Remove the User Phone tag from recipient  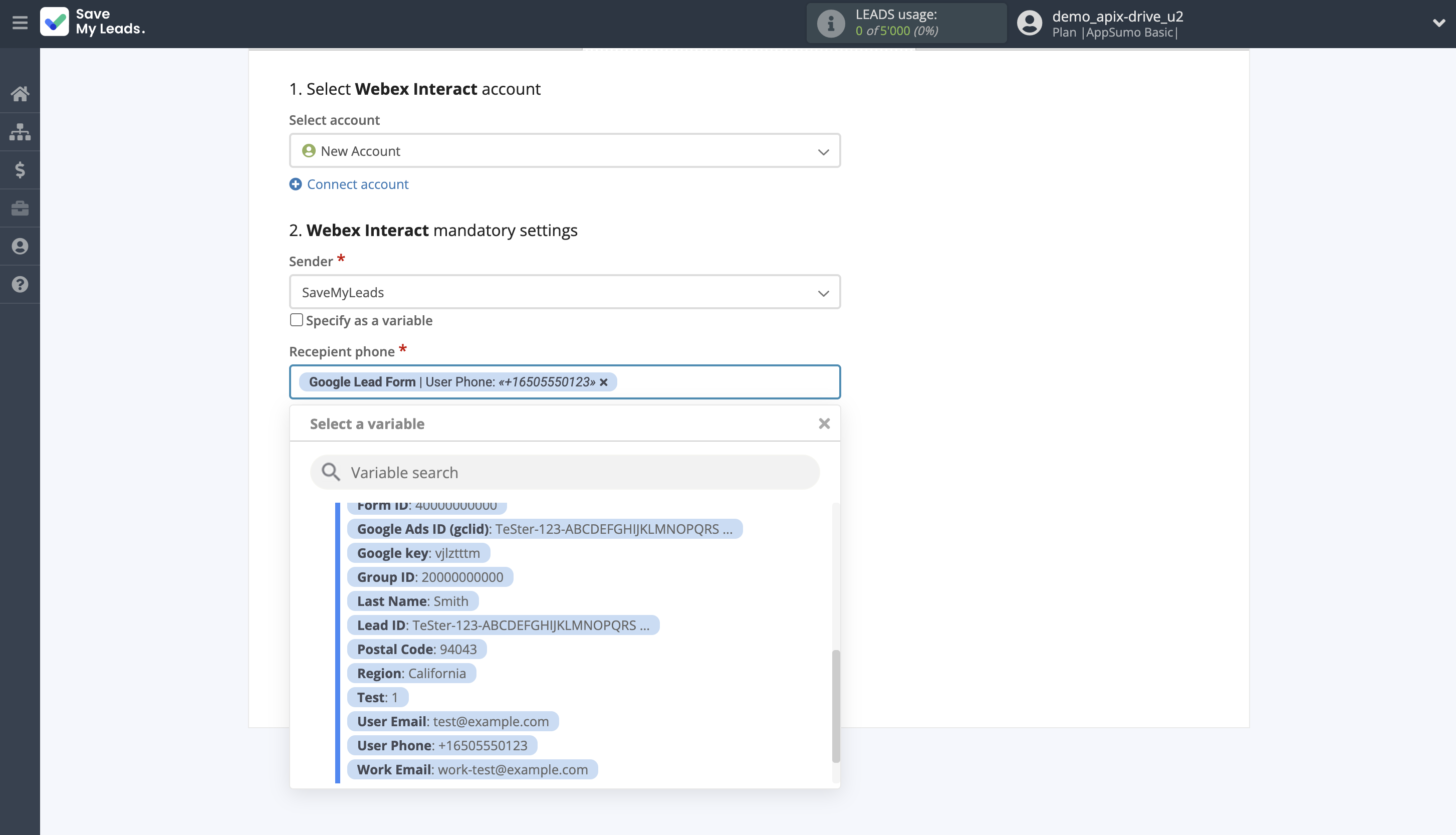[604, 382]
